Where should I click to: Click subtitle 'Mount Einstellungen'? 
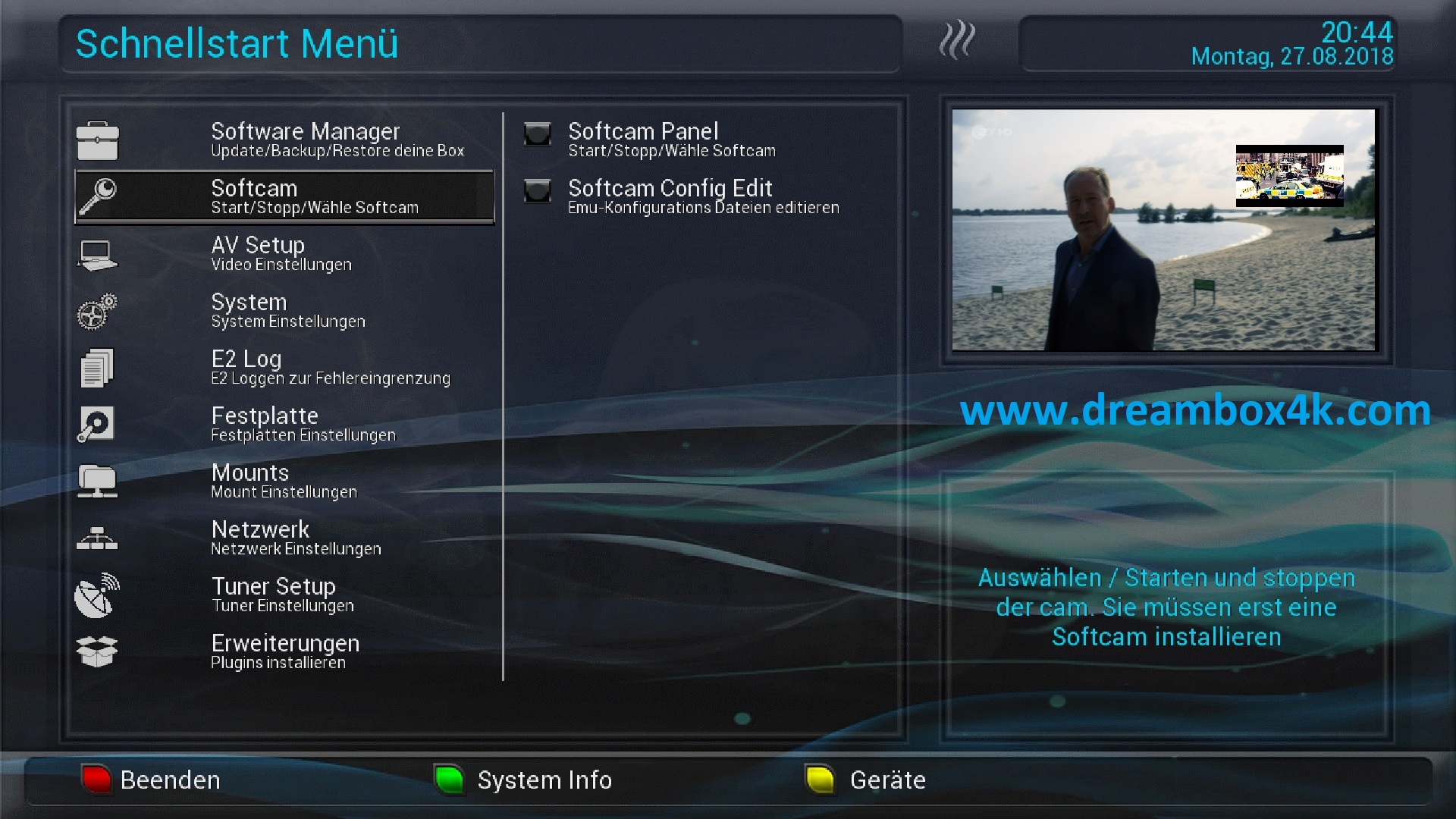pos(284,492)
